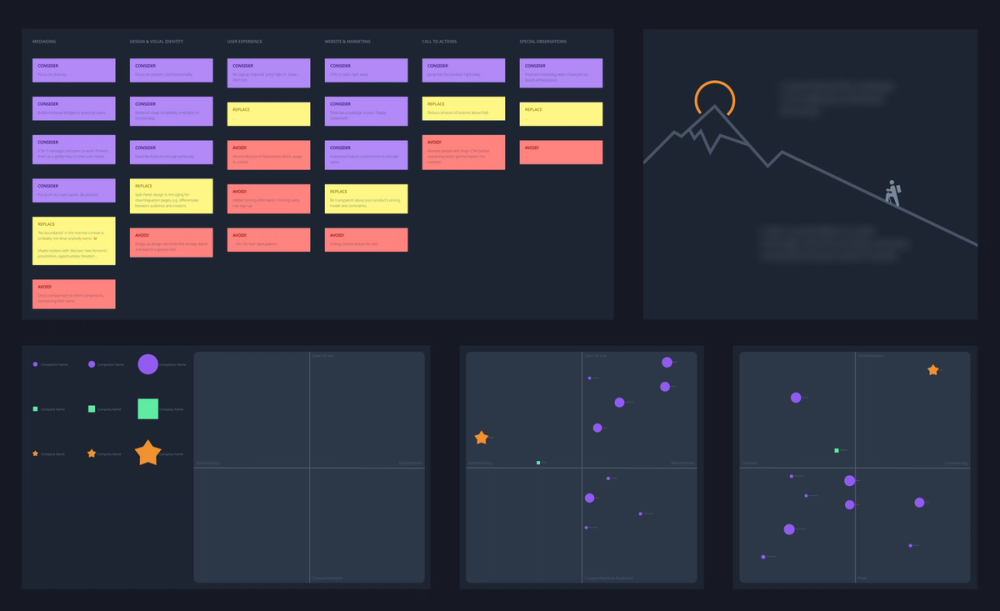The width and height of the screenshot is (1000, 611).
Task: Click the USER EXPERIENCE column header
Action: pyautogui.click(x=244, y=41)
